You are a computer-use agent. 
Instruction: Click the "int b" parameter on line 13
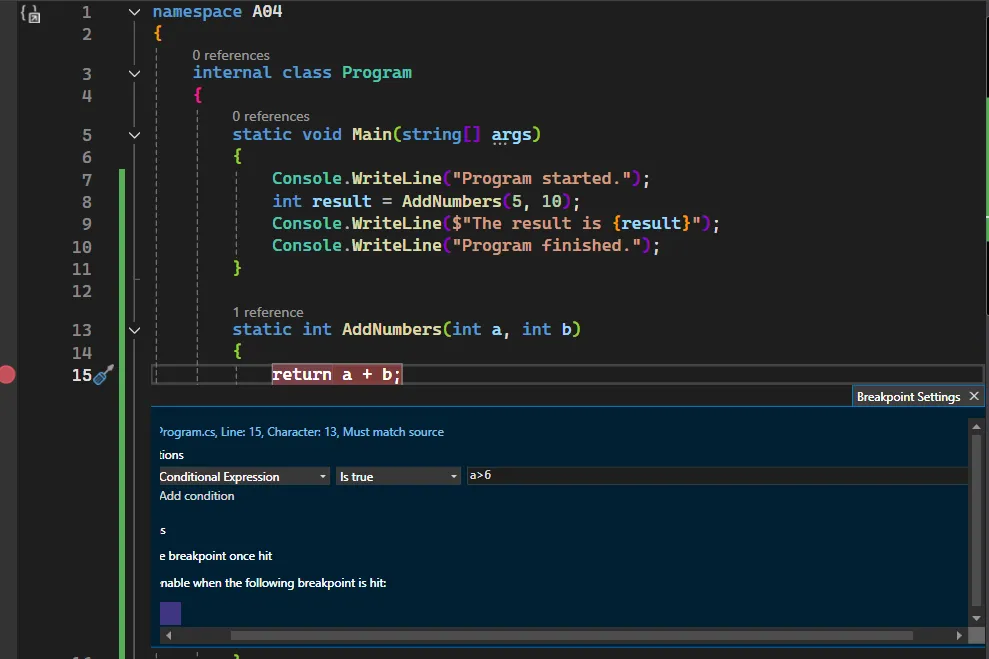pyautogui.click(x=547, y=329)
